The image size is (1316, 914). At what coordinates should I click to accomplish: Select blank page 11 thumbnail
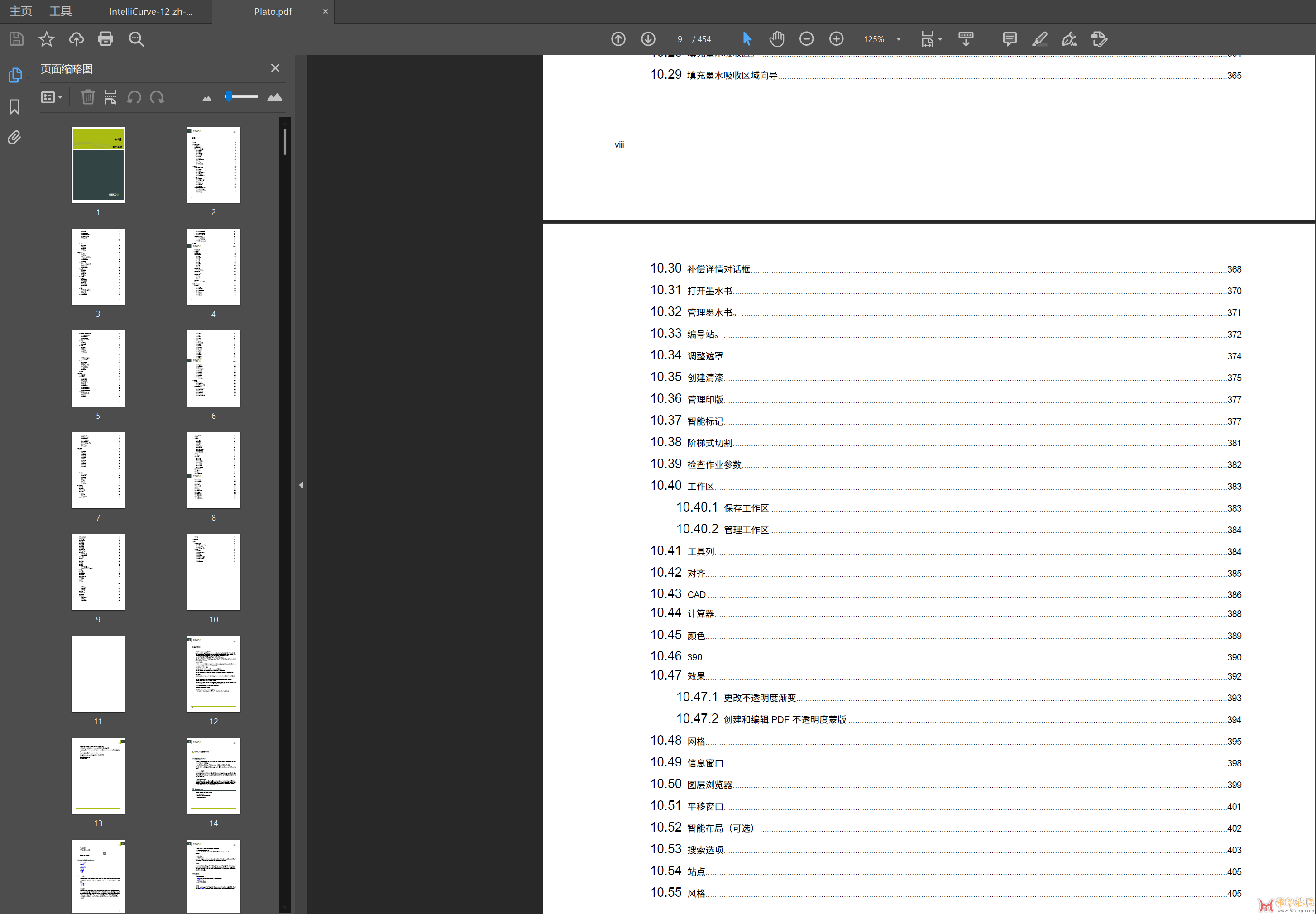(98, 674)
